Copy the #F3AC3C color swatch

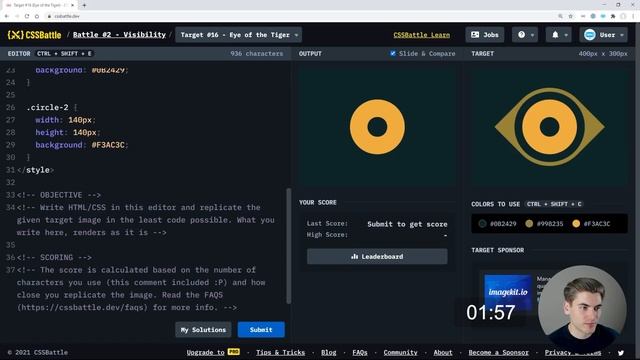[x=591, y=224]
